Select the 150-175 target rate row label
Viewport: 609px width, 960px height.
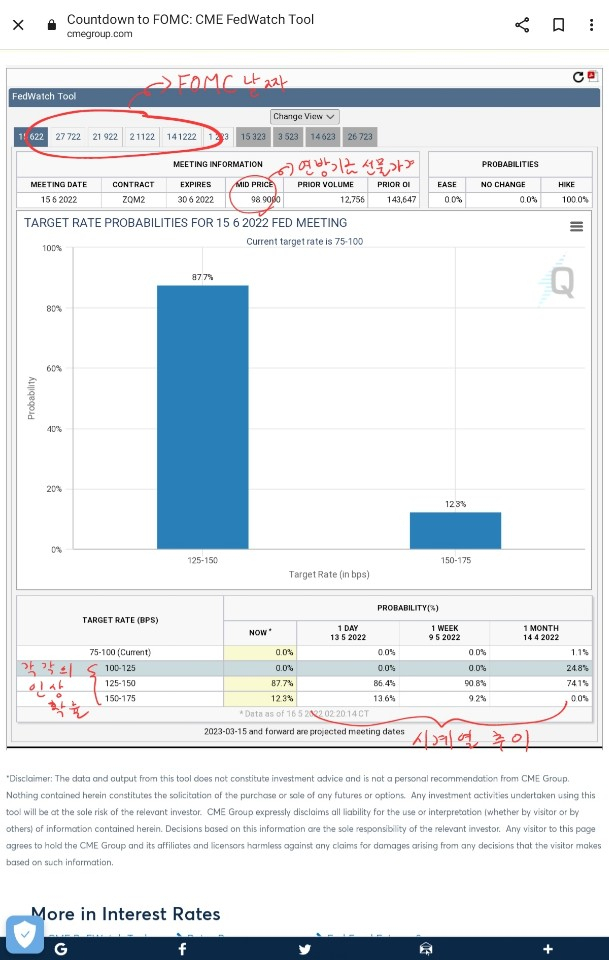(x=120, y=699)
